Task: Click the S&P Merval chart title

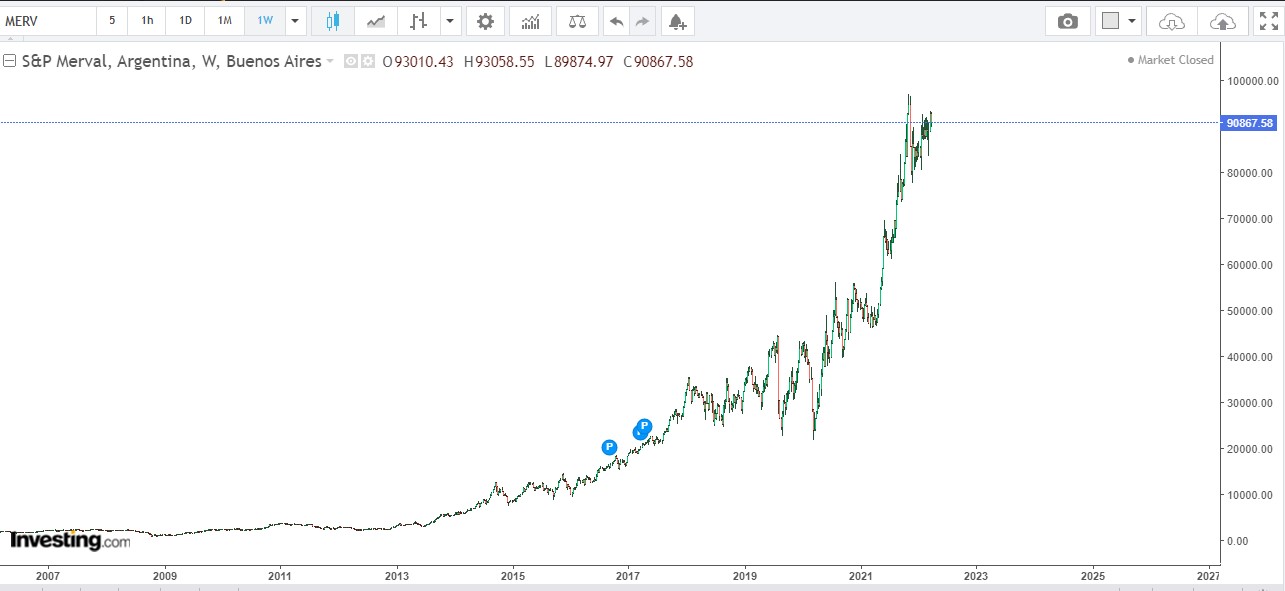Action: pyautogui.click(x=171, y=61)
